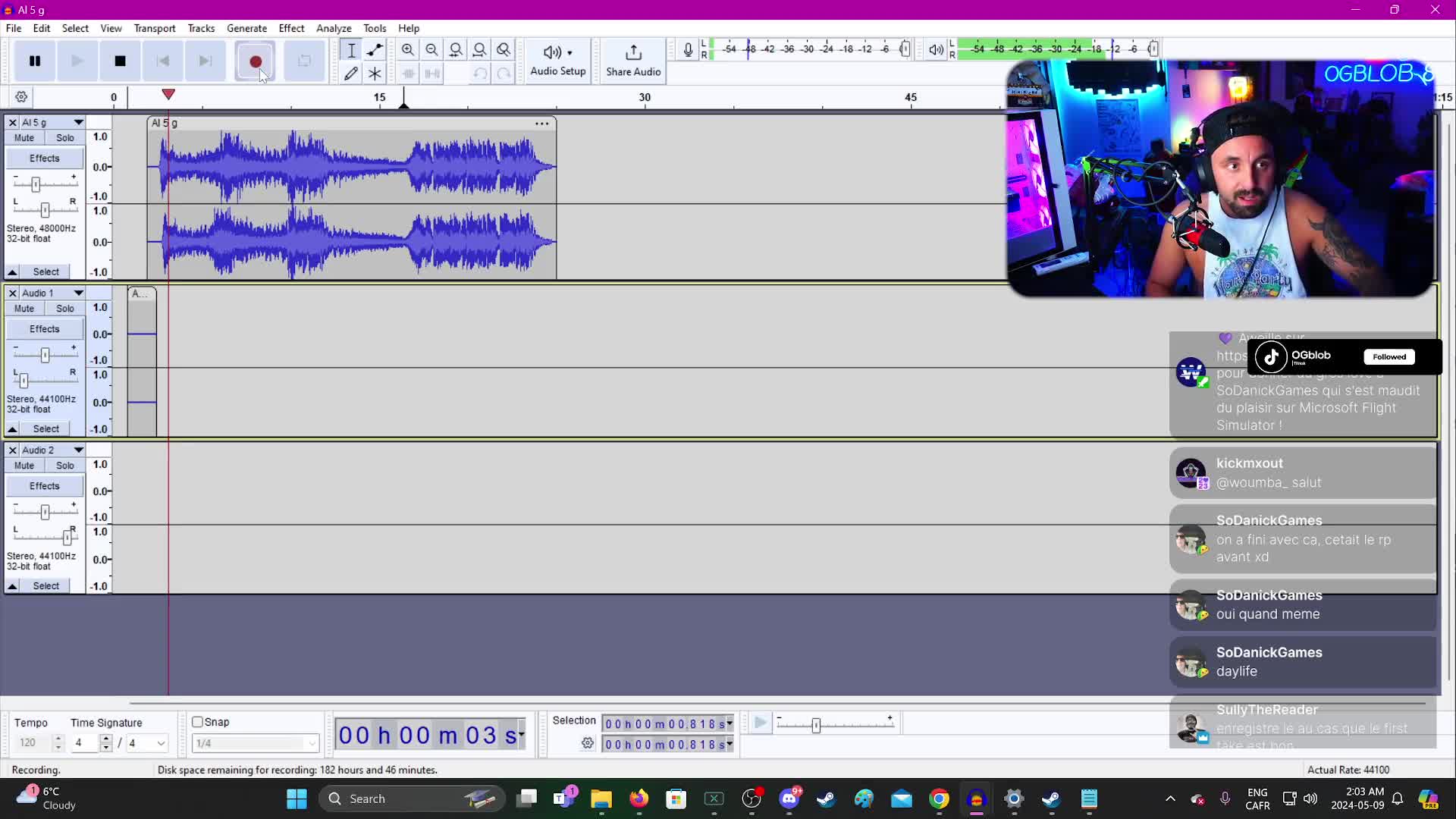Zoom out with magnifier minus icon
Screen dimensions: 1456x819
[432, 50]
